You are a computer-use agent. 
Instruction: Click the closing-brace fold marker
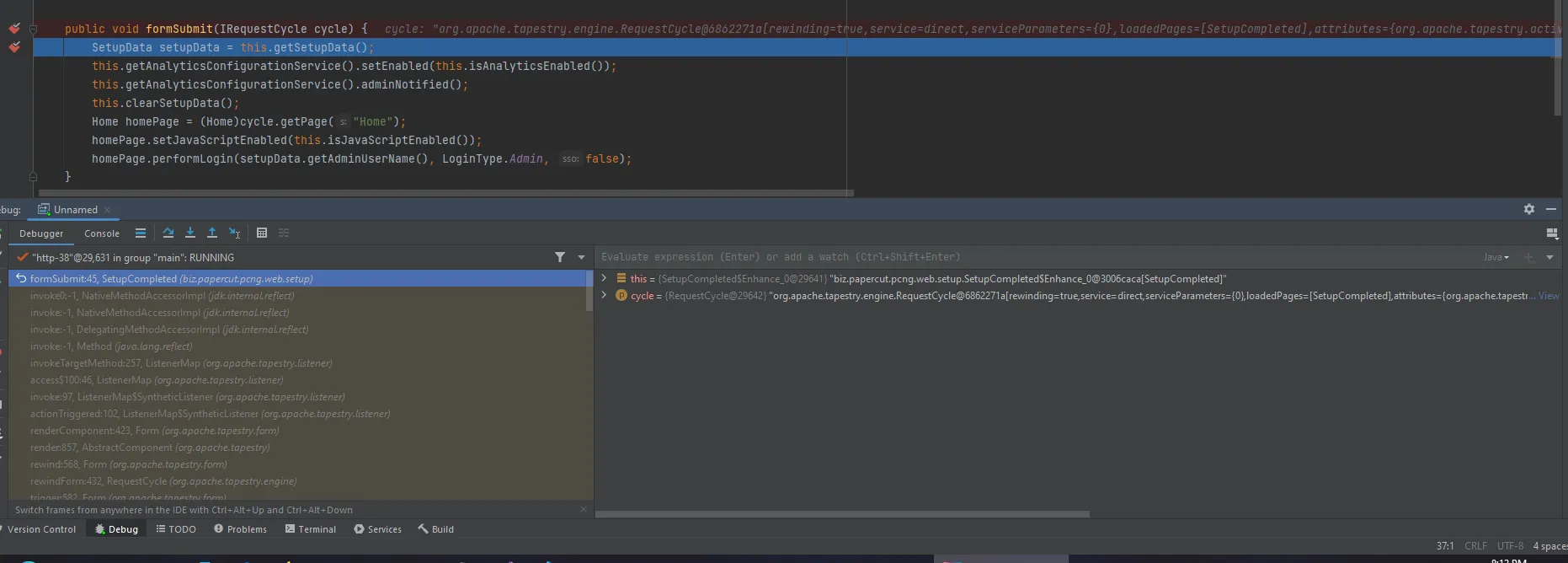33,177
